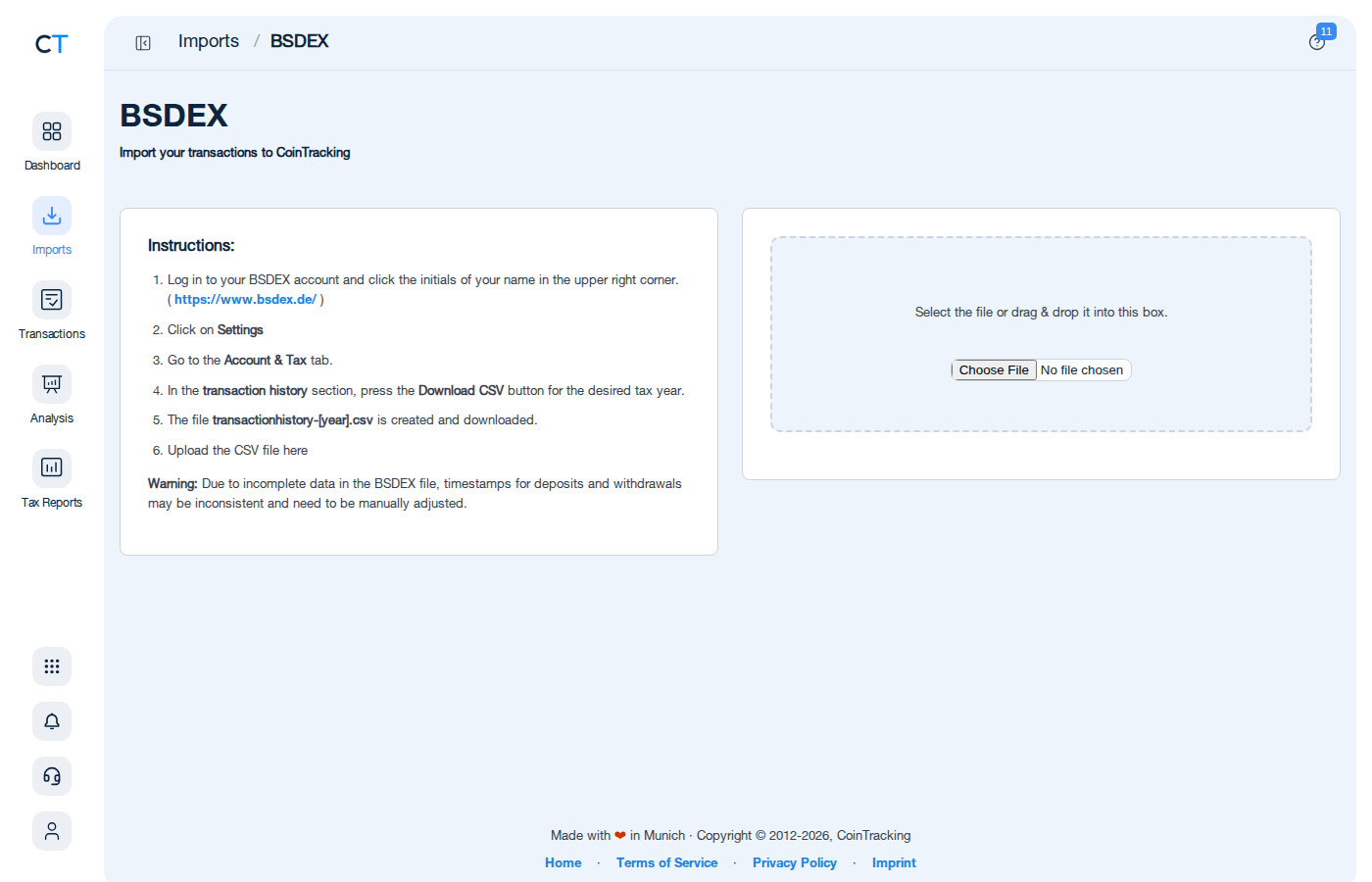The height and width of the screenshot is (882, 1372).
Task: Click the Dashboard label in the sidebar
Action: (52, 166)
